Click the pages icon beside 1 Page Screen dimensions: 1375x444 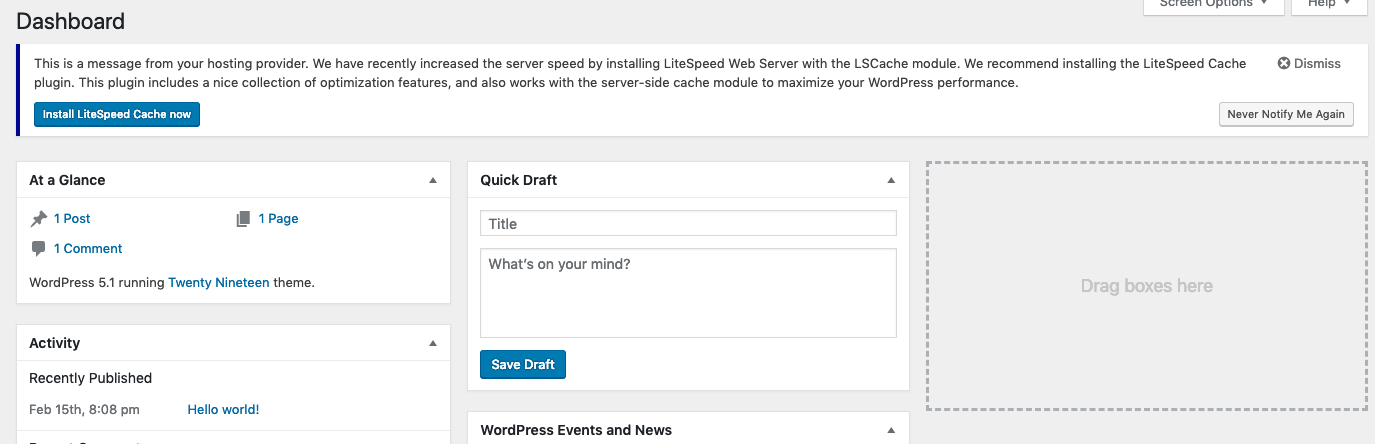click(x=243, y=219)
